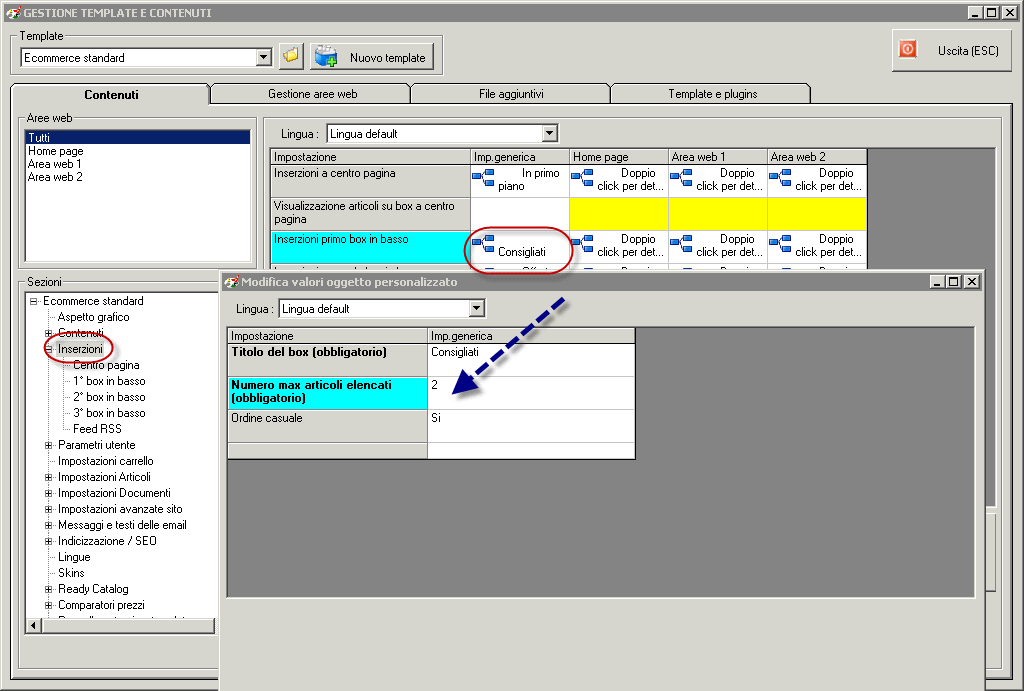Click the object icon in 'In primo piano' cell

point(483,176)
